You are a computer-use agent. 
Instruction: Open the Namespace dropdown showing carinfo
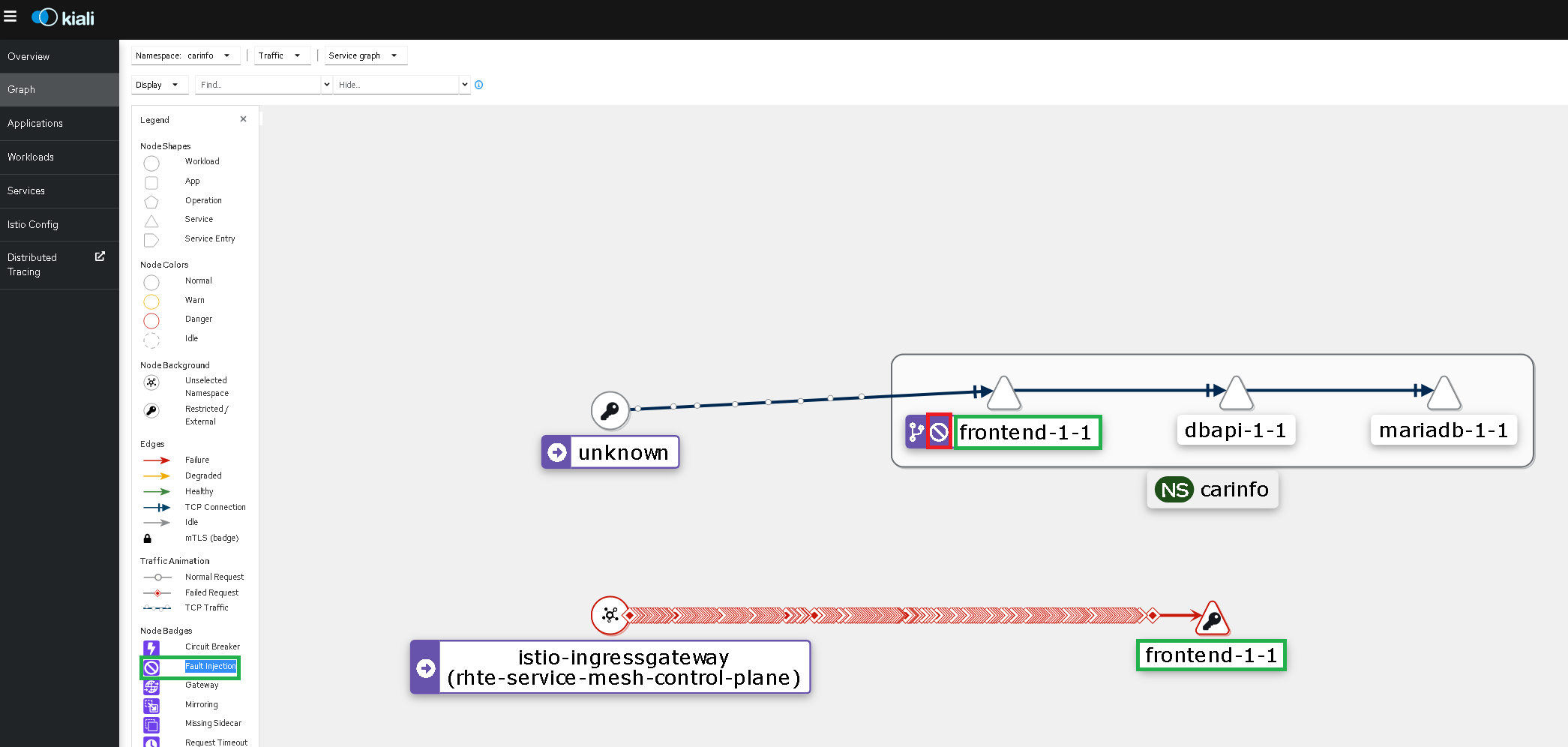185,55
